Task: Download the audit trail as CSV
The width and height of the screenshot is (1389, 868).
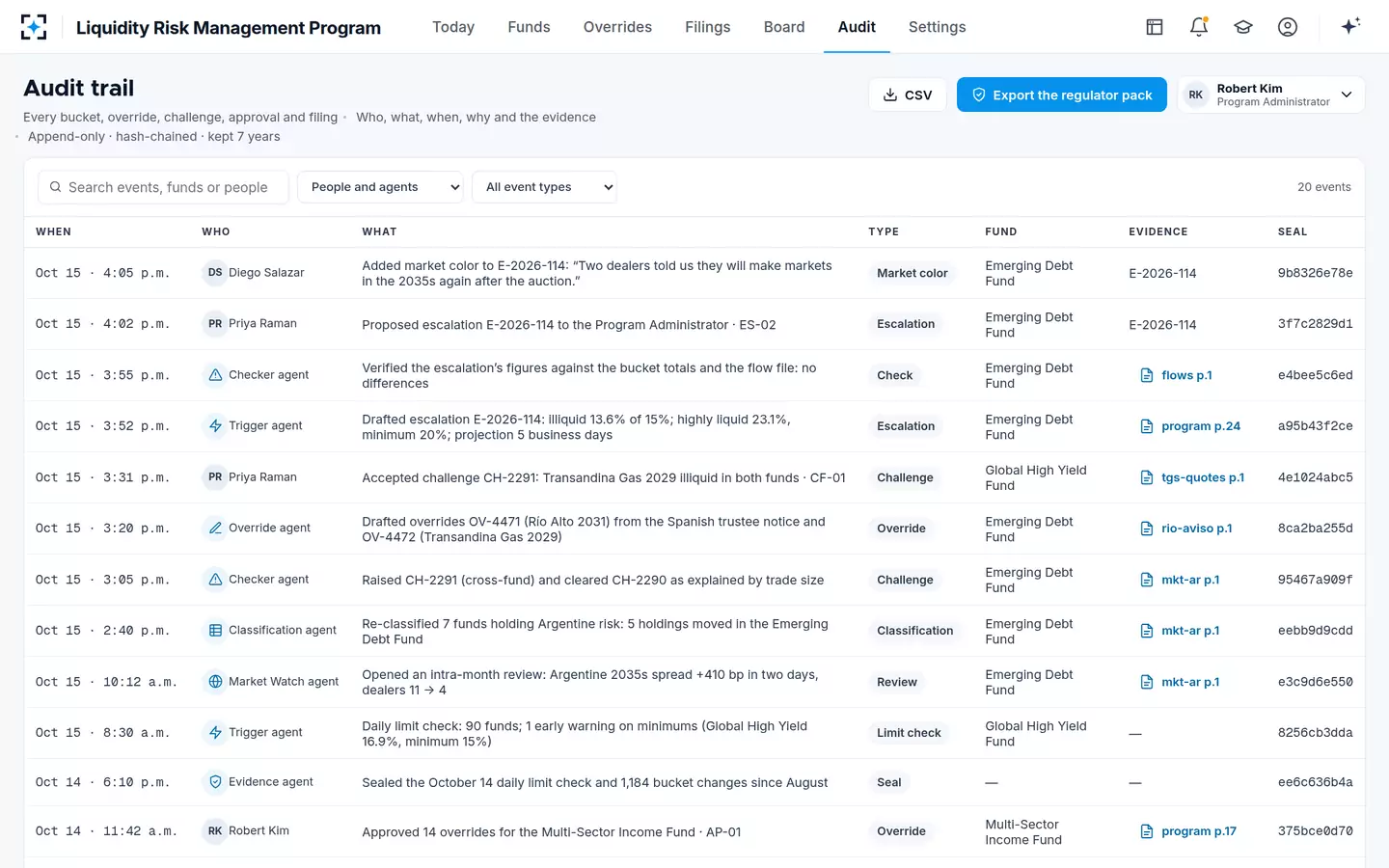Action: click(x=908, y=95)
